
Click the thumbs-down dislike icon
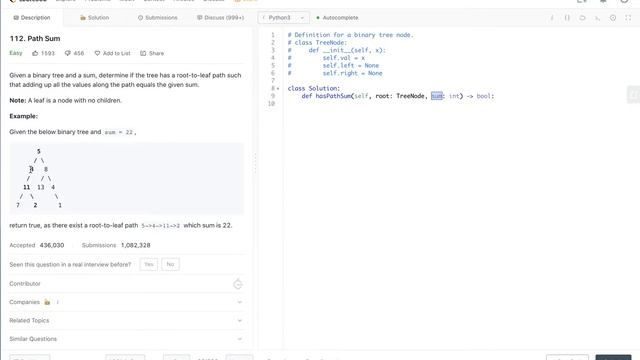coord(68,53)
